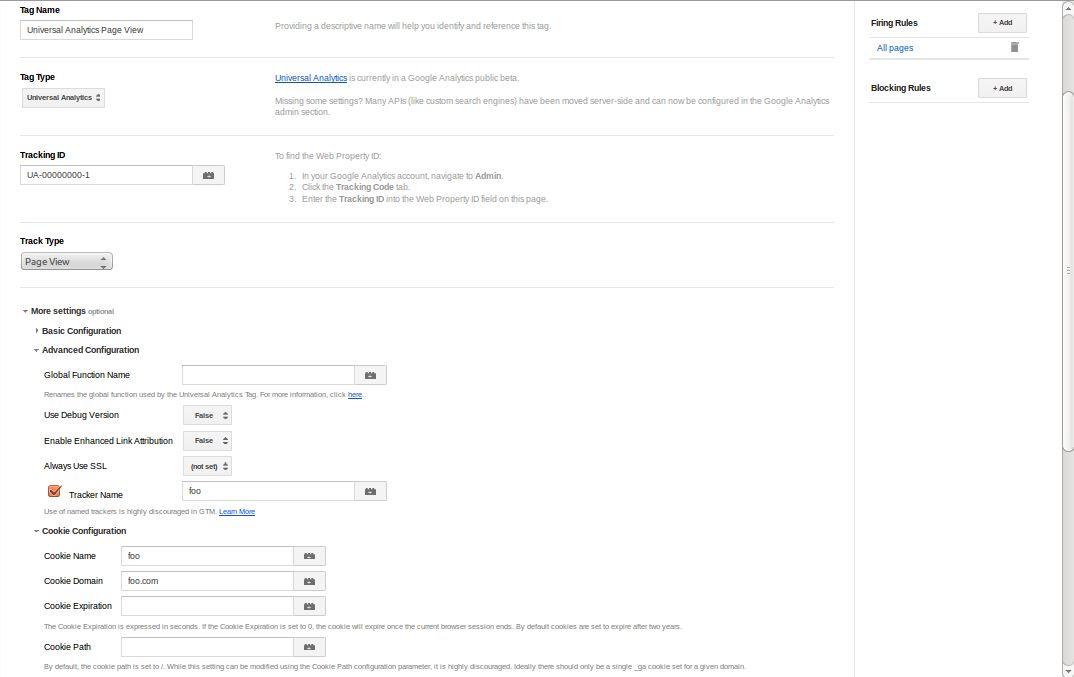This screenshot has width=1074, height=677.
Task: Open macro picker beside Global Function Name
Action: [x=371, y=376]
